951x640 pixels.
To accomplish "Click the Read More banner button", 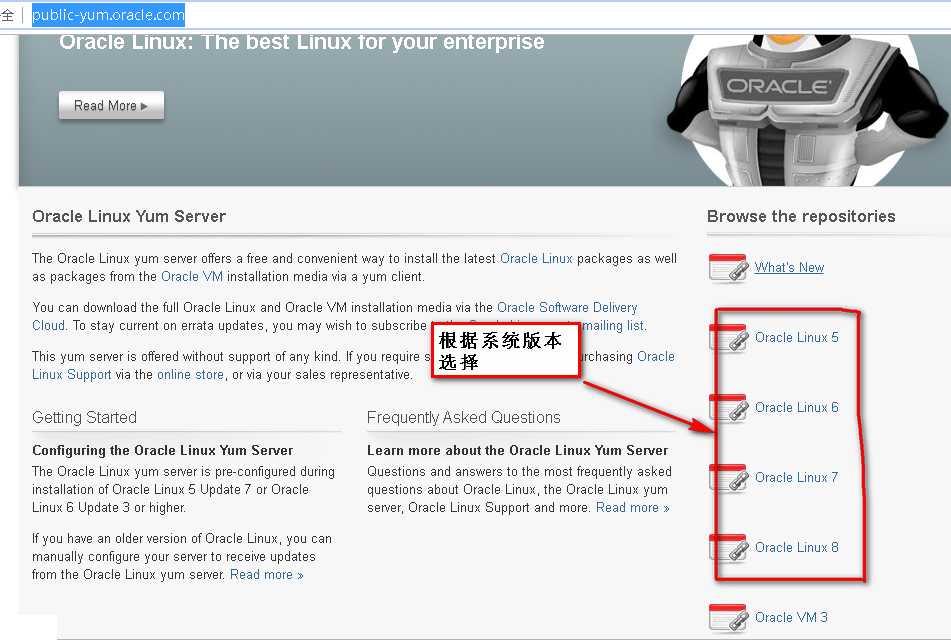I will pos(112,106).
